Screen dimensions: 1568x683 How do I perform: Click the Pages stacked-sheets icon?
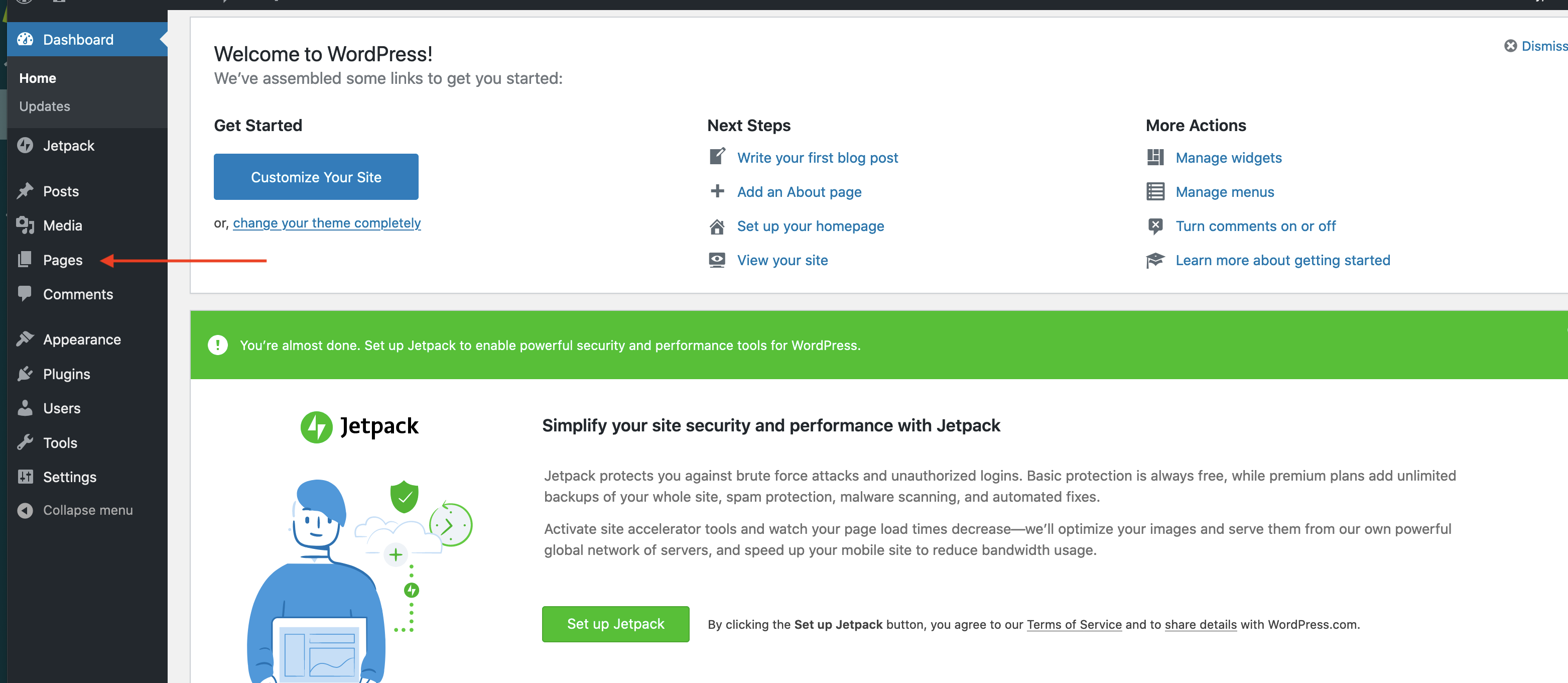click(25, 260)
